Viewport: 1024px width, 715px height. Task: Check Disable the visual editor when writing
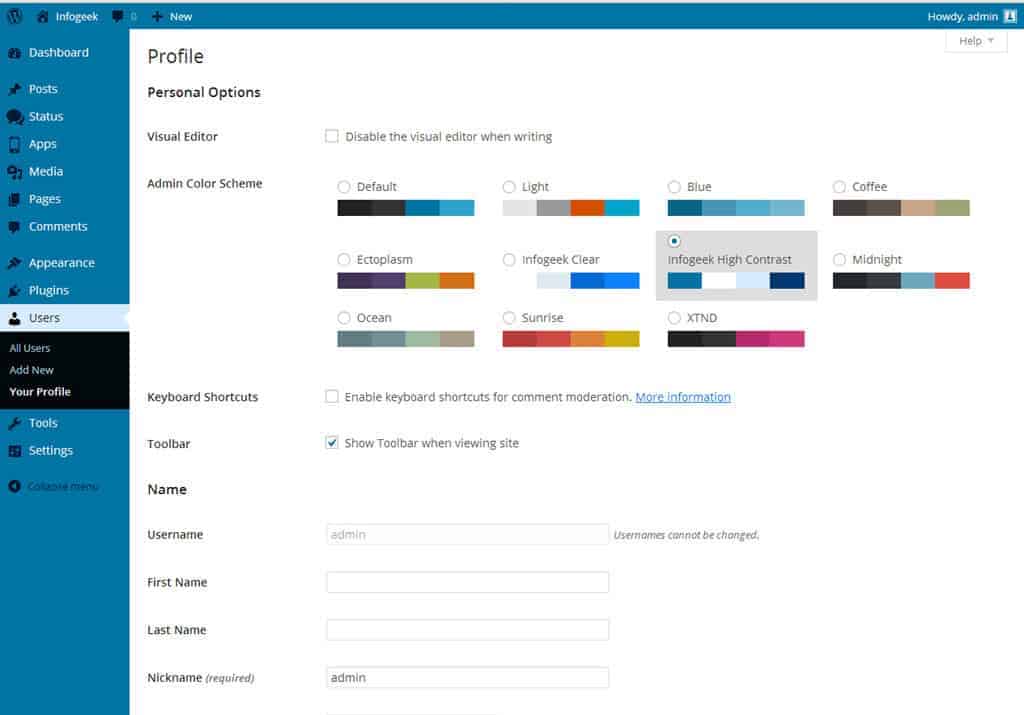click(x=331, y=136)
